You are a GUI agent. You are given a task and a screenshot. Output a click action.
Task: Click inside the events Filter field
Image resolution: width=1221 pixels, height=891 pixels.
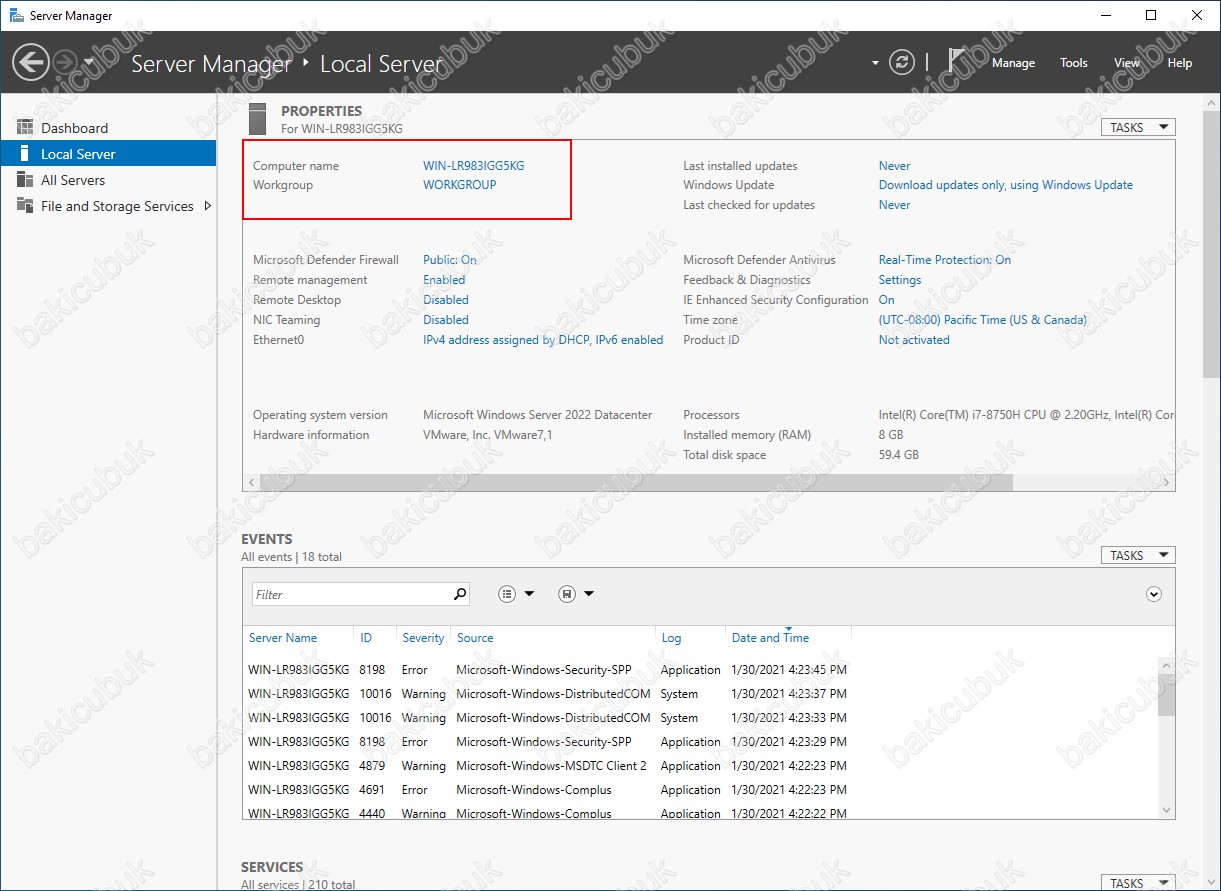[x=350, y=594]
